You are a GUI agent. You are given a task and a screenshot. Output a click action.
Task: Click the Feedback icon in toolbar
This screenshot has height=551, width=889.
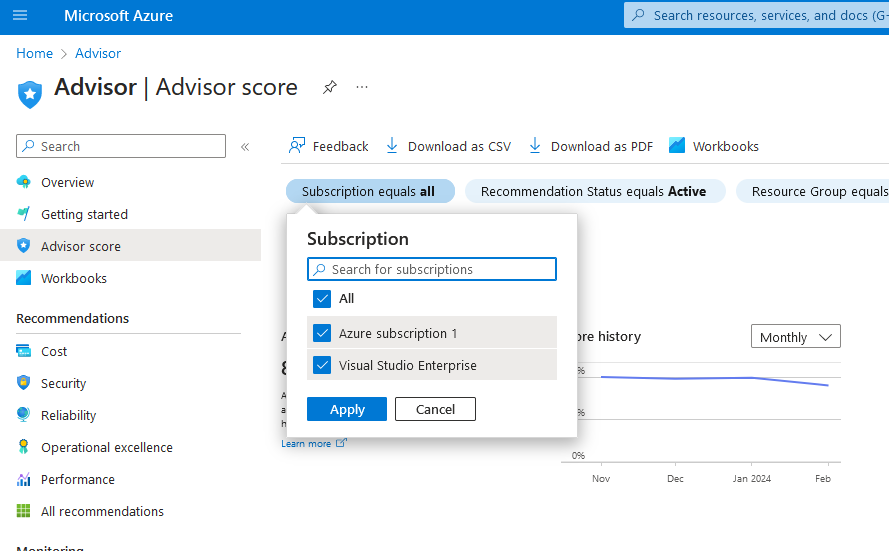(297, 146)
